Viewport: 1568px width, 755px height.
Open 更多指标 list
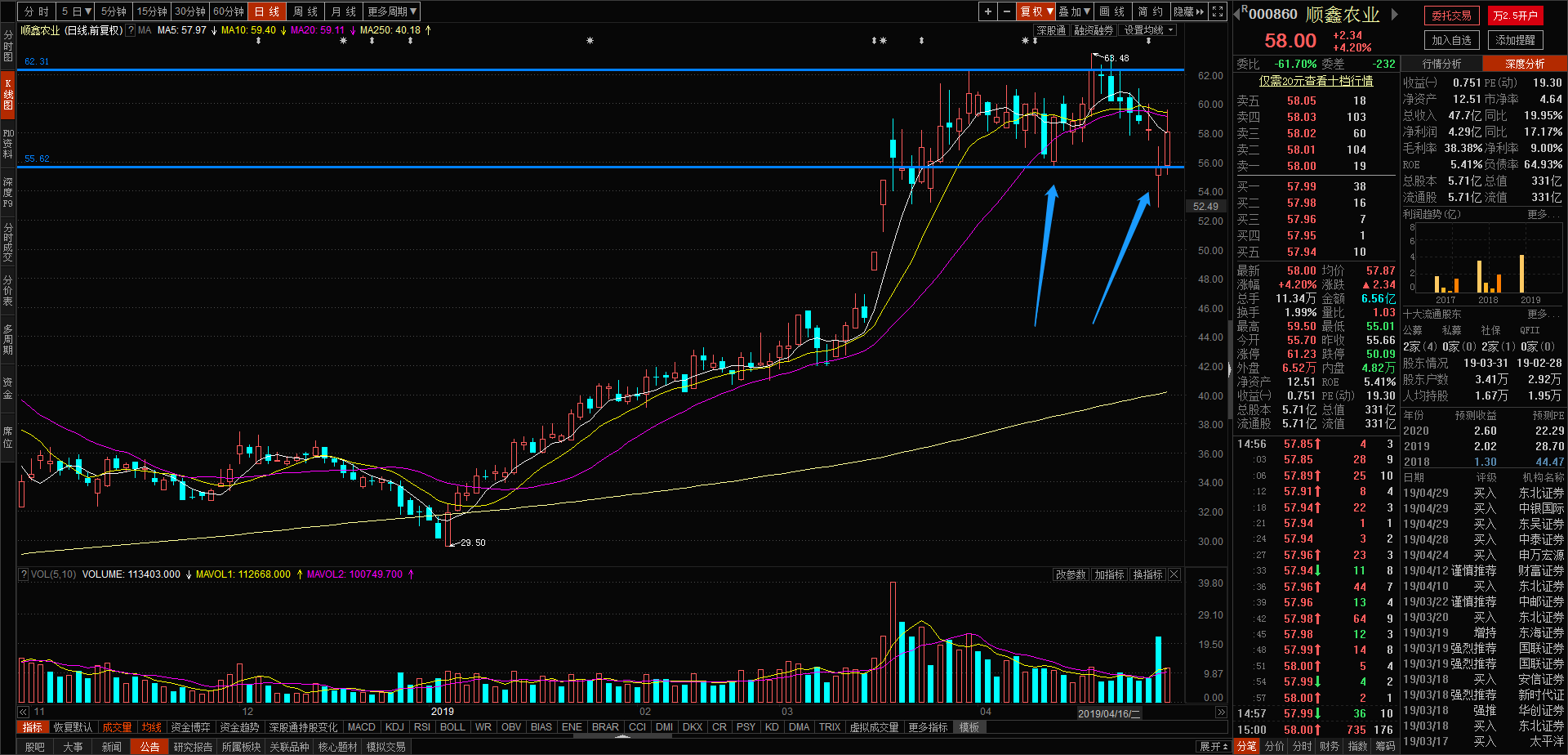[928, 727]
